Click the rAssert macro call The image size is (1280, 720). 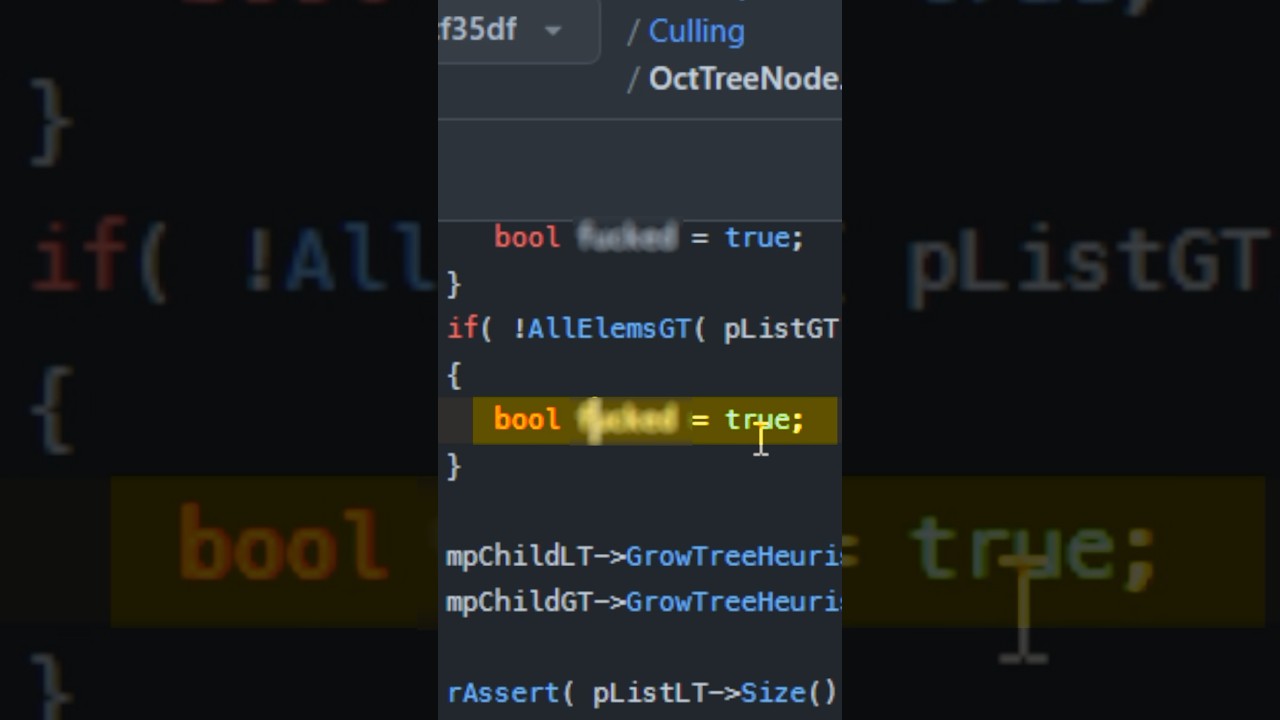pyautogui.click(x=502, y=693)
